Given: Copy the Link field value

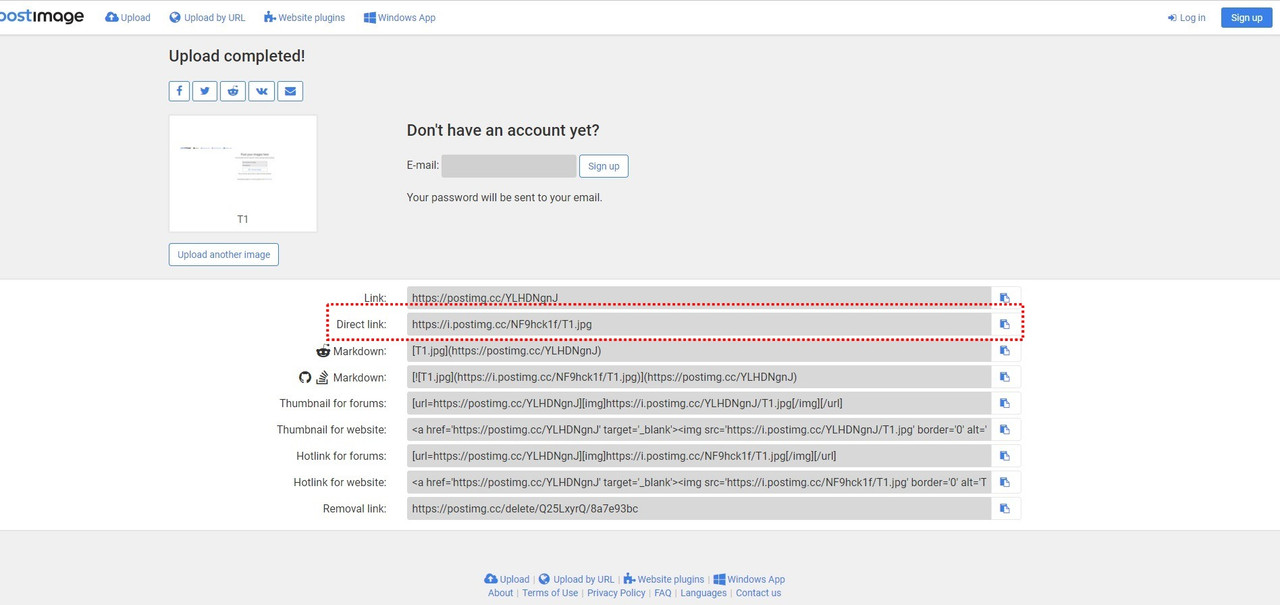Looking at the screenshot, I should point(1005,298).
